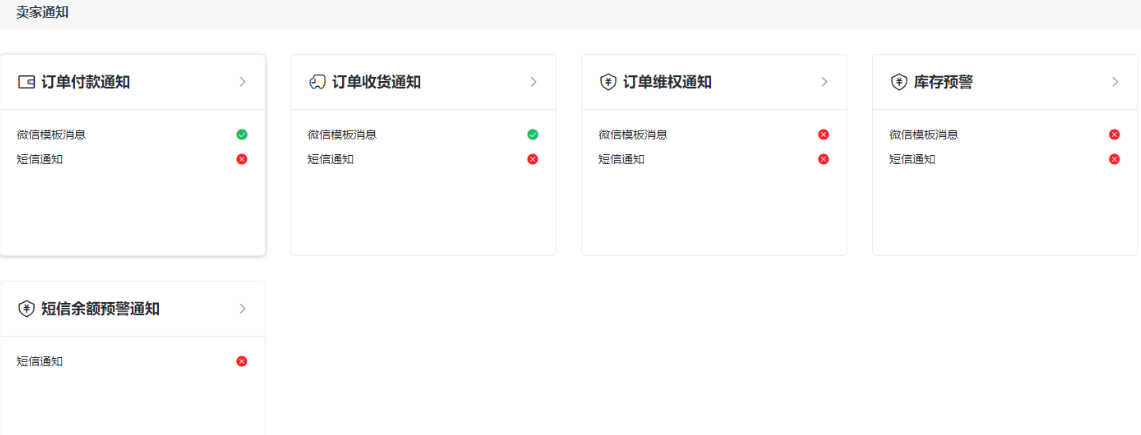Expand 订单付款通知 using its chevron arrow
1141x435 pixels.
242,82
